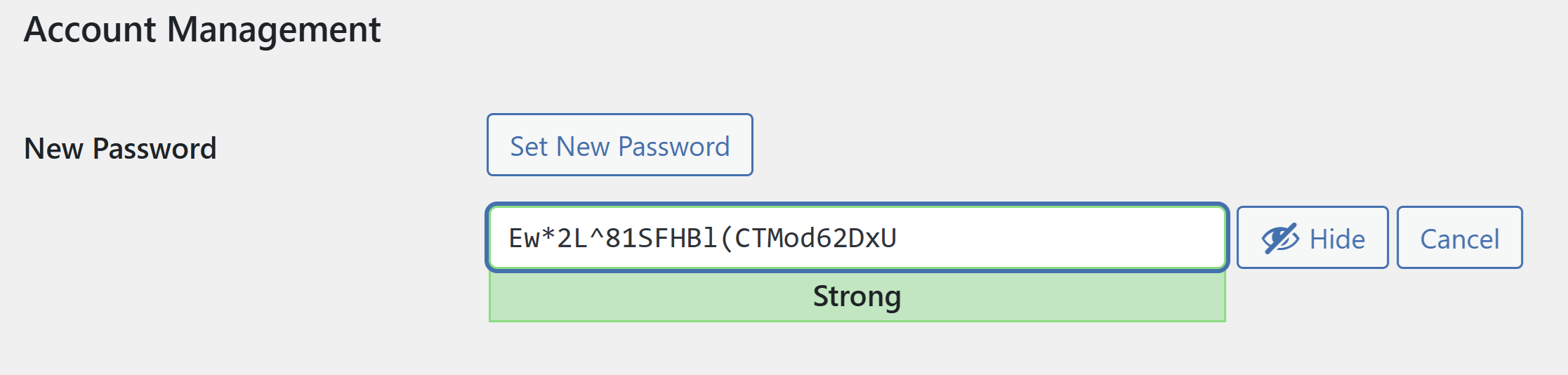The image size is (1568, 375).
Task: Hide the password characters
Action: pyautogui.click(x=1312, y=238)
